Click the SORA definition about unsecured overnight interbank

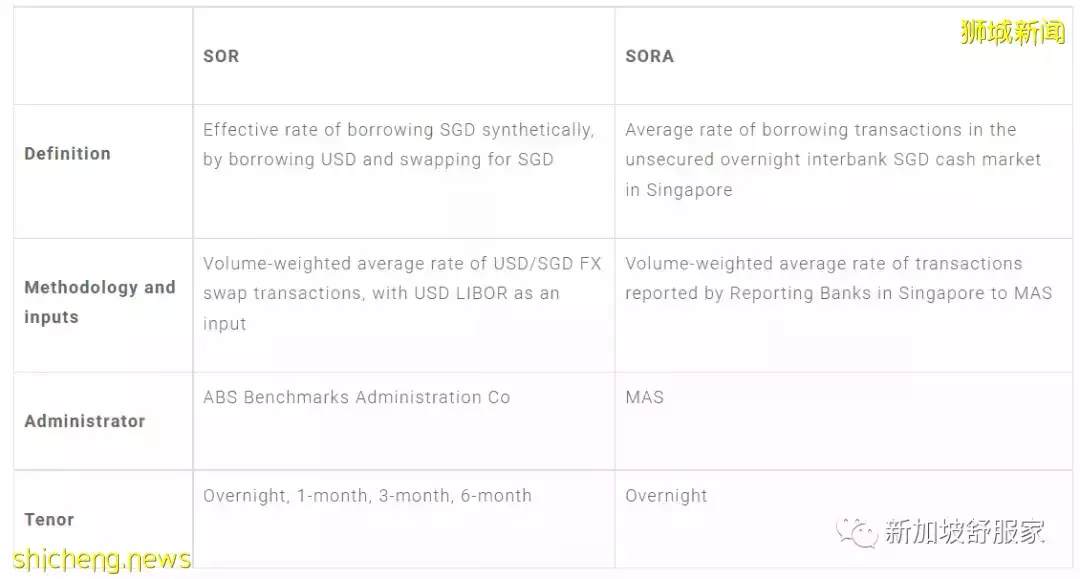coord(833,160)
